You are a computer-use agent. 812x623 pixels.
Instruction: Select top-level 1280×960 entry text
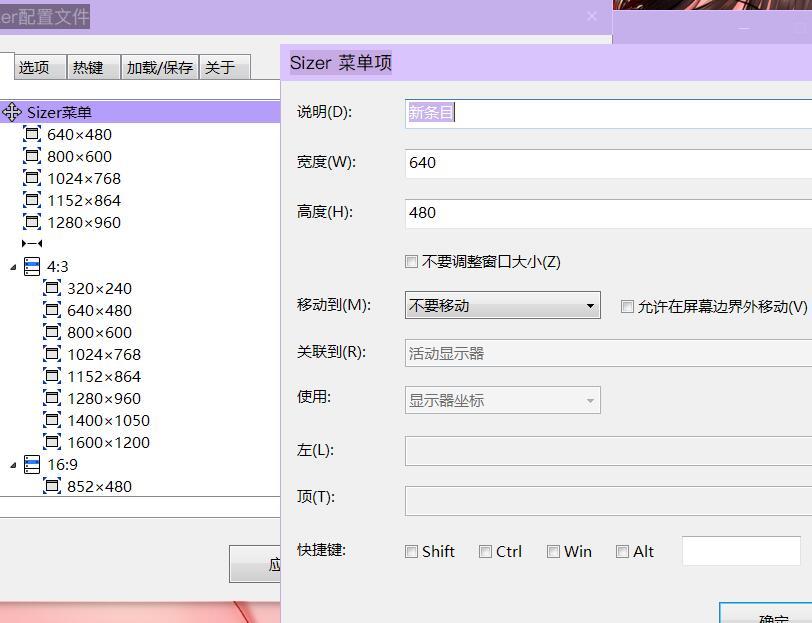(84, 223)
